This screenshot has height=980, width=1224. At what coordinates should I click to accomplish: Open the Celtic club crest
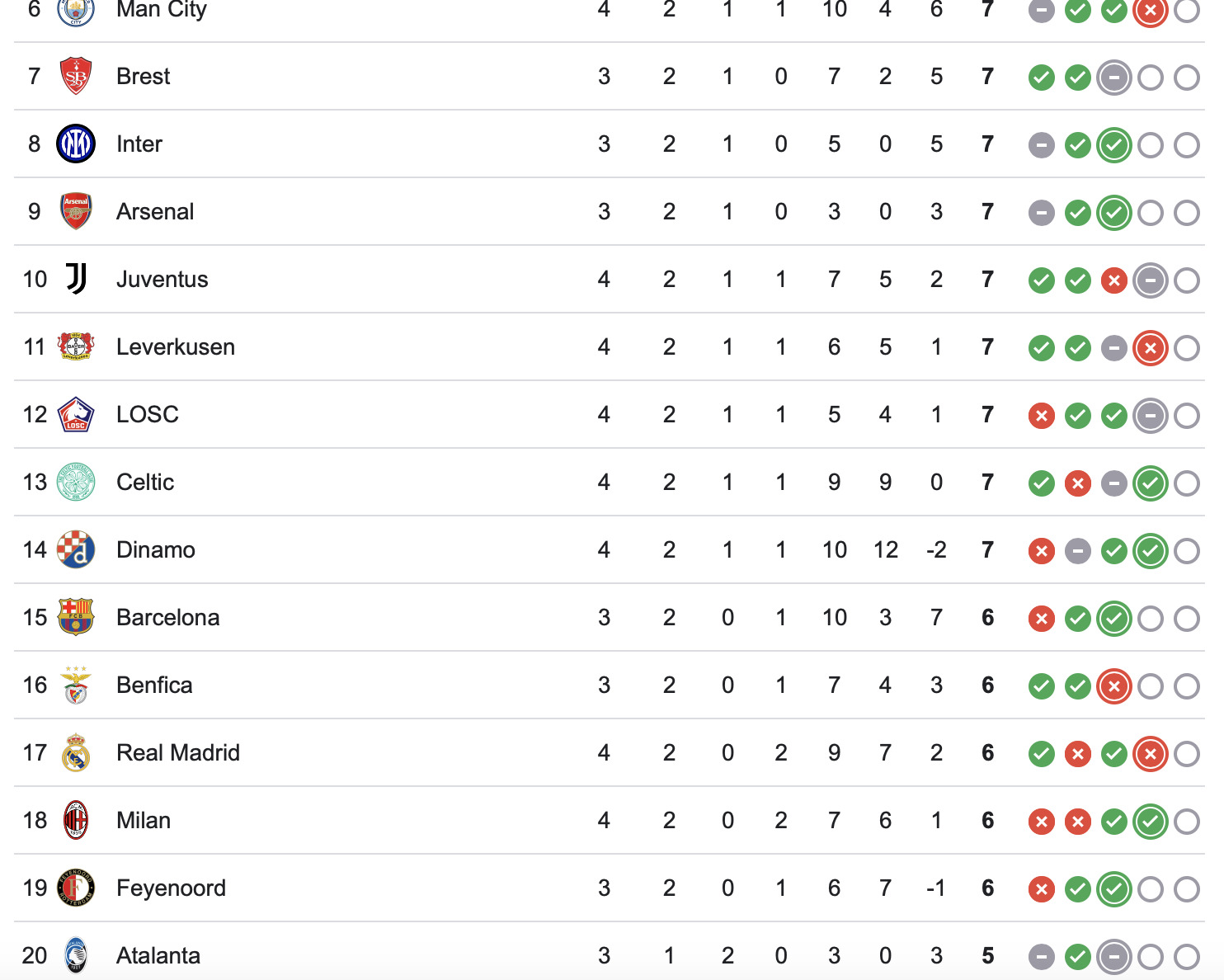point(76,483)
